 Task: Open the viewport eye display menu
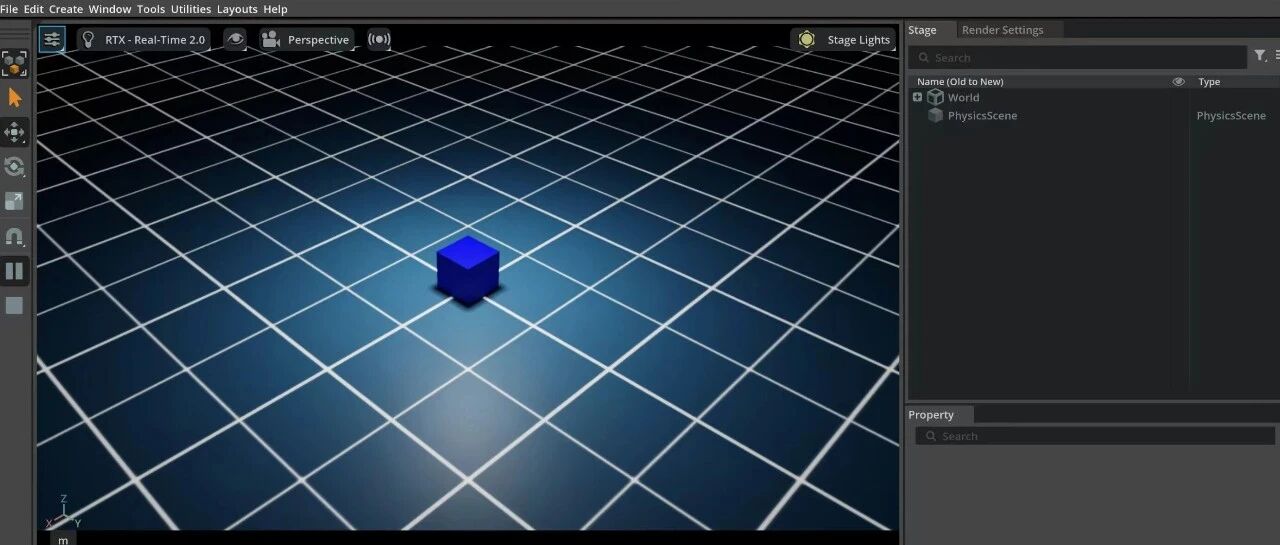click(x=235, y=40)
